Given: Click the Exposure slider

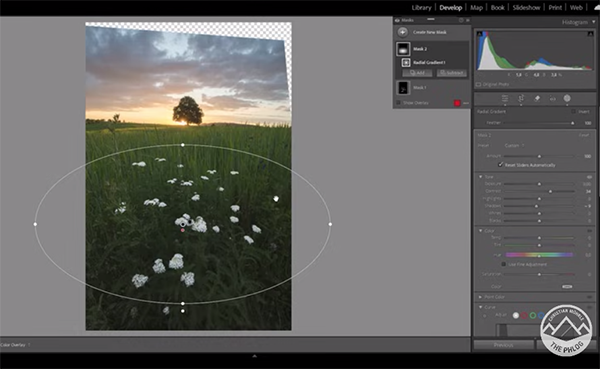Looking at the screenshot, I should point(539,184).
